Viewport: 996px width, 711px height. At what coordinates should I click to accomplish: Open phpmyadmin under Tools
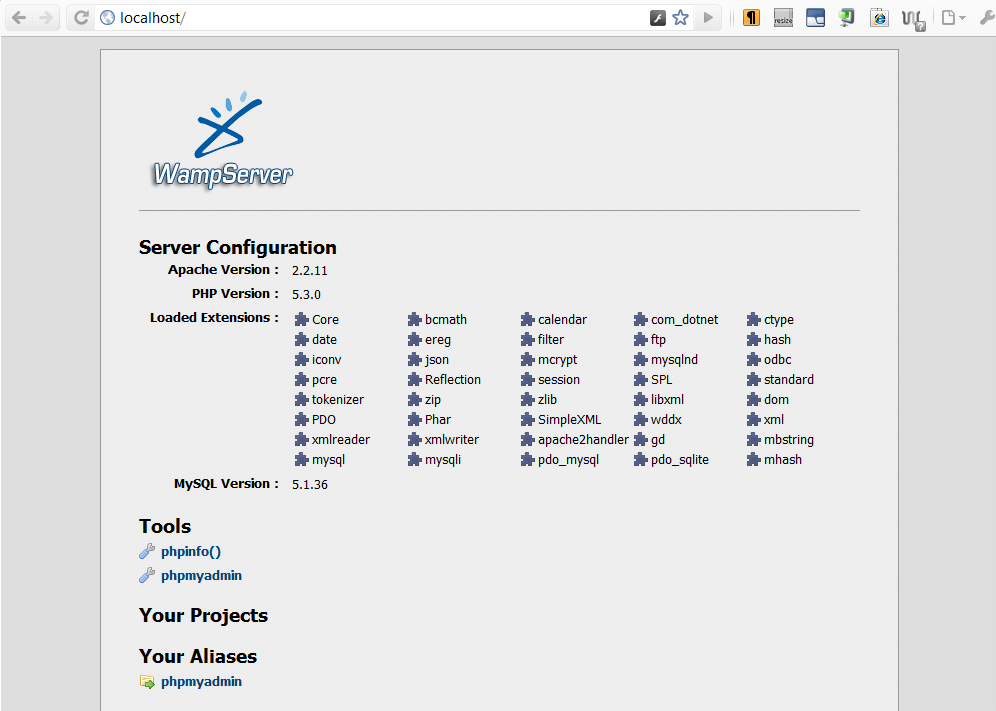point(201,576)
